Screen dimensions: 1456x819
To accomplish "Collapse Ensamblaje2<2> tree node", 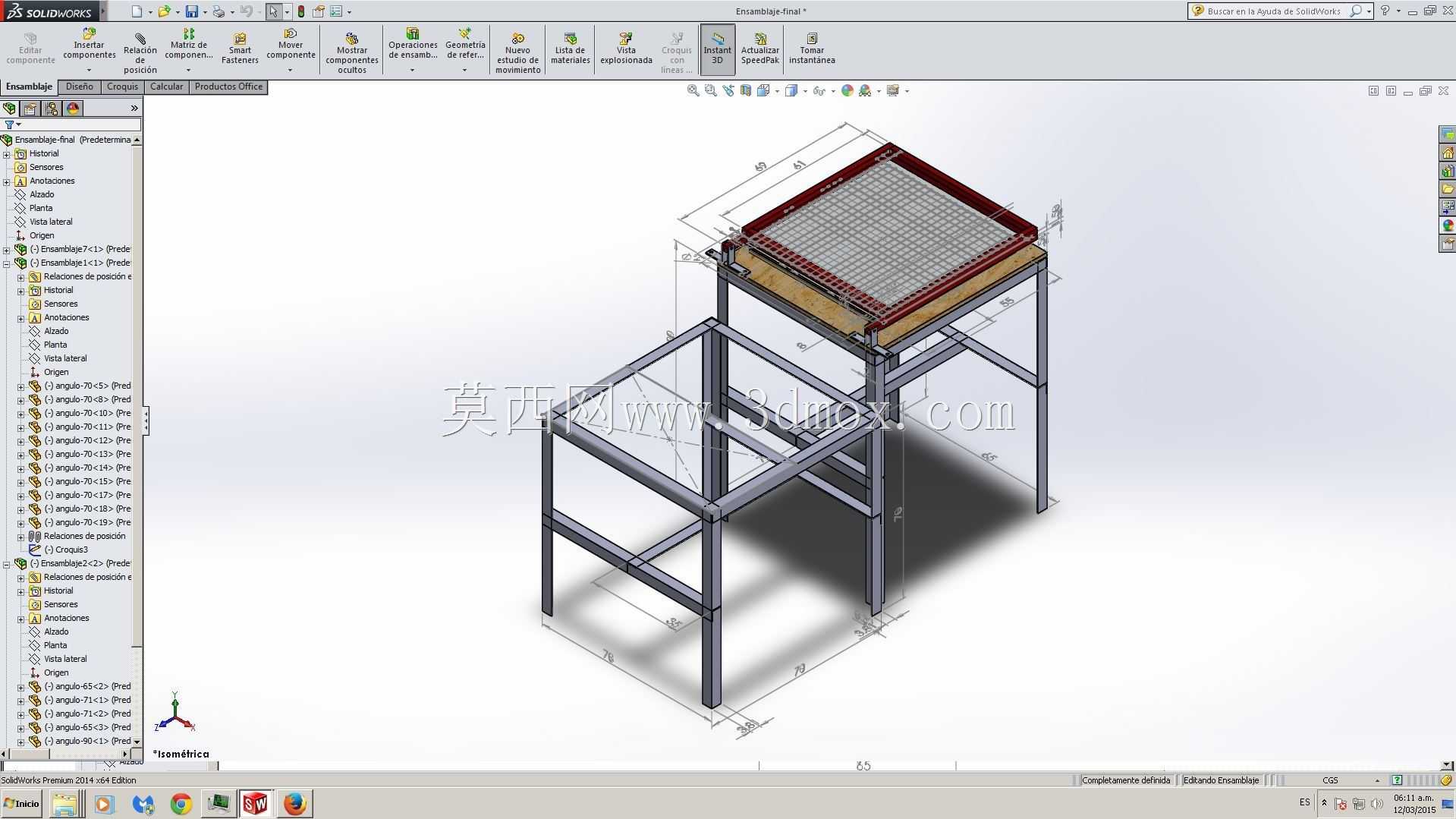I will [7, 564].
